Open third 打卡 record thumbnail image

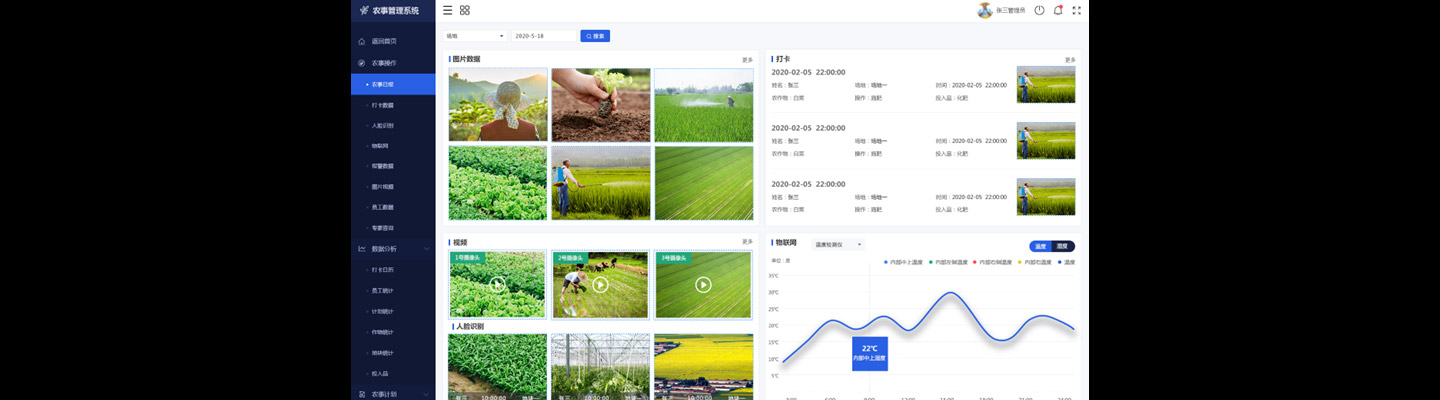(x=1046, y=197)
